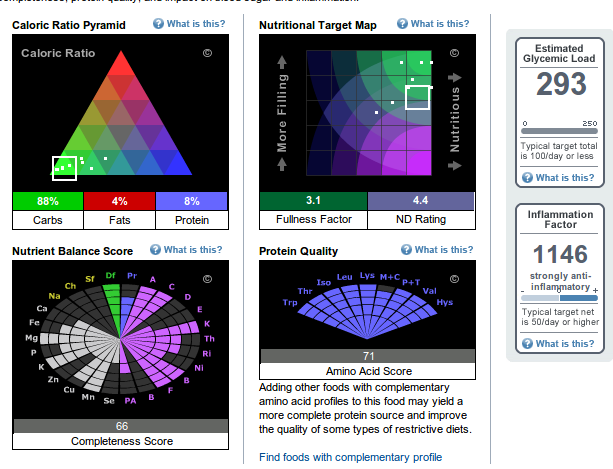Click the green 88% carbs swatch

click(x=48, y=201)
